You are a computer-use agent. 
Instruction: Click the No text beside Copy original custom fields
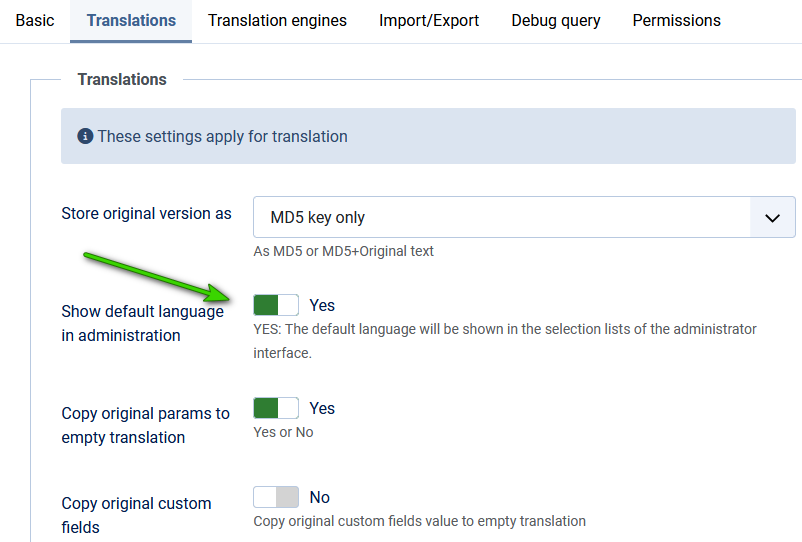319,497
